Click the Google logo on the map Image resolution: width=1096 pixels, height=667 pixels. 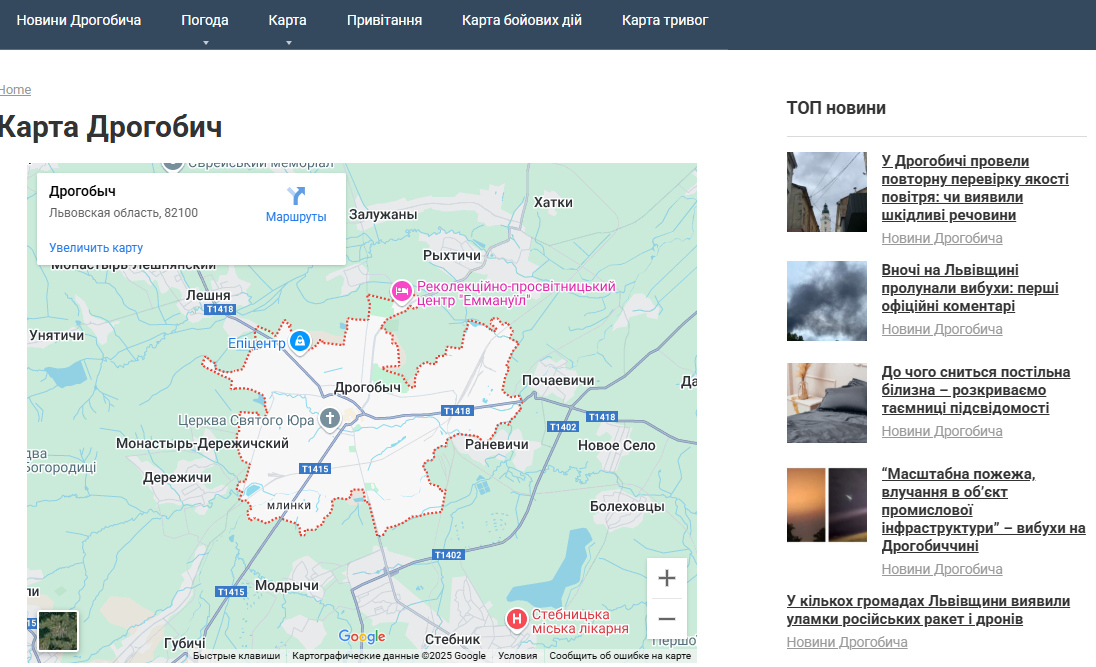pos(362,636)
